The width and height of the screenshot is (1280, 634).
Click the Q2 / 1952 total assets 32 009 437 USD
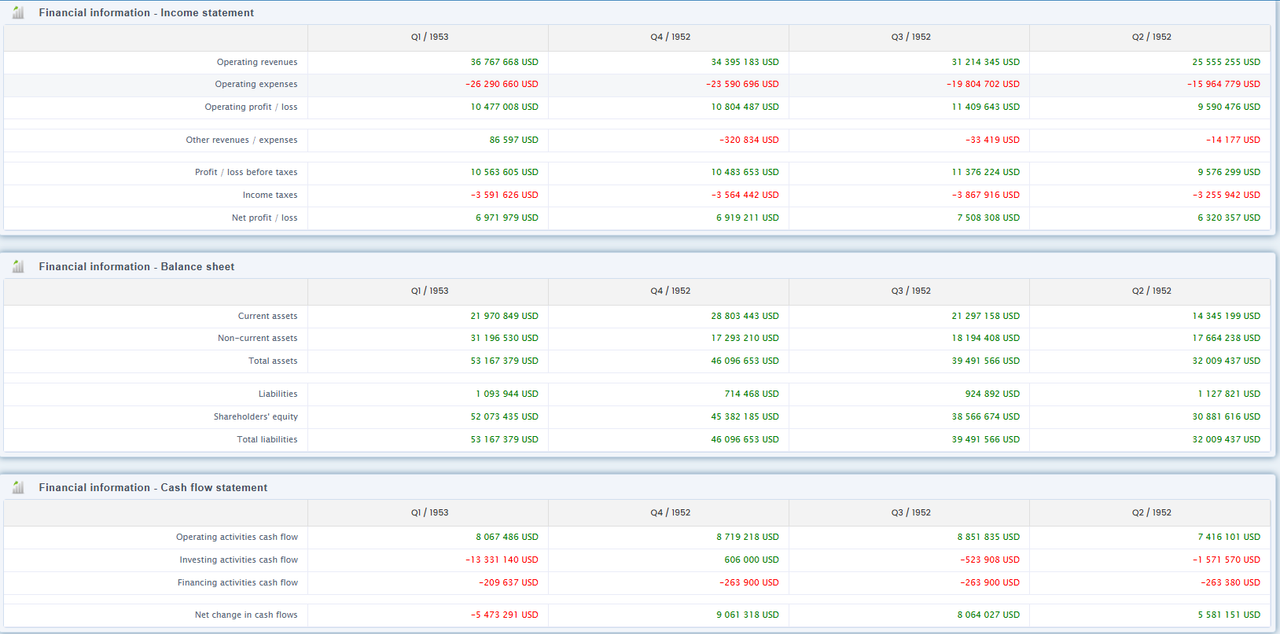[1226, 361]
